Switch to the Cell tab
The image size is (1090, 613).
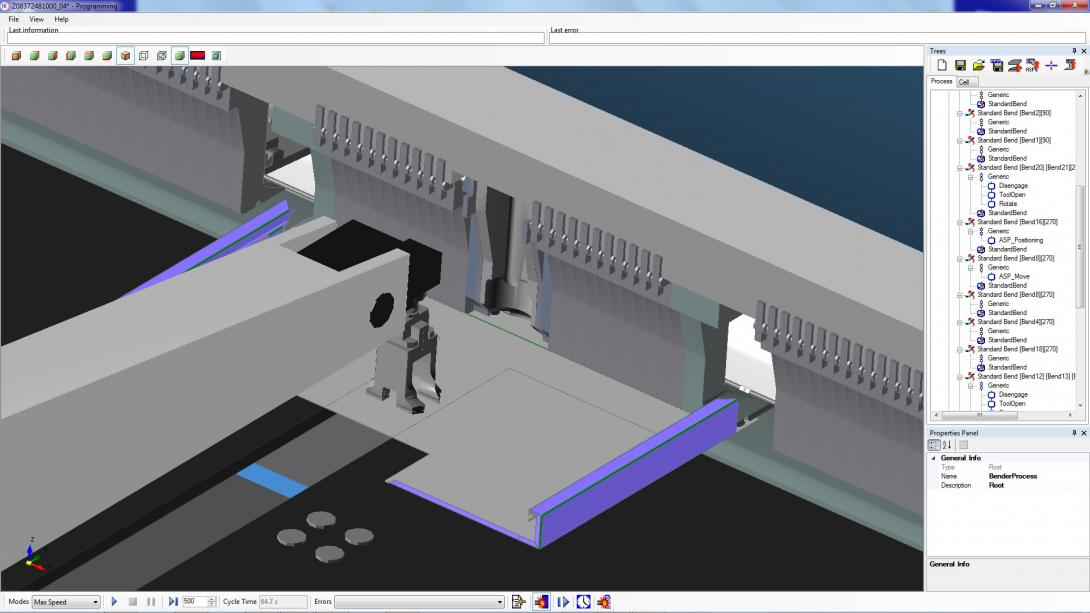(965, 82)
